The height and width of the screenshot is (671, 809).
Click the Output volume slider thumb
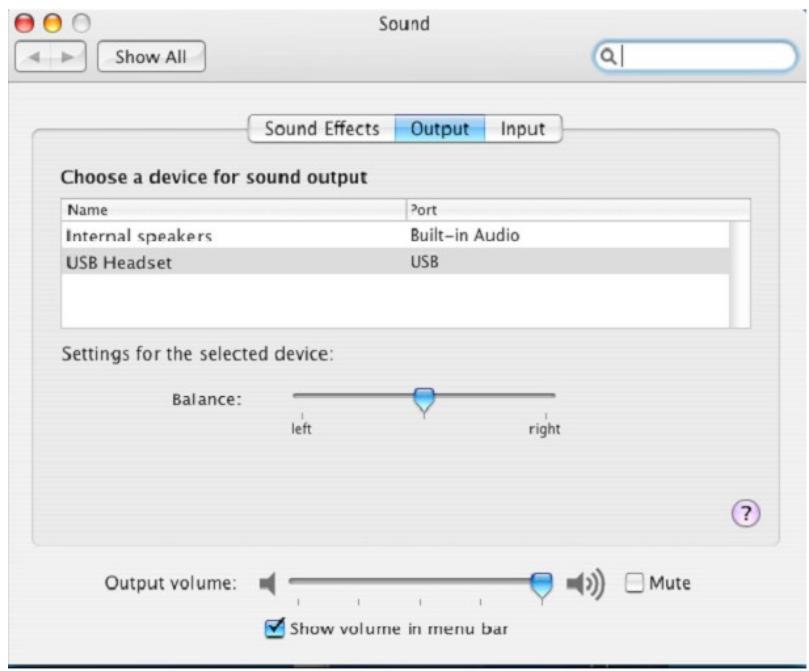[x=541, y=584]
